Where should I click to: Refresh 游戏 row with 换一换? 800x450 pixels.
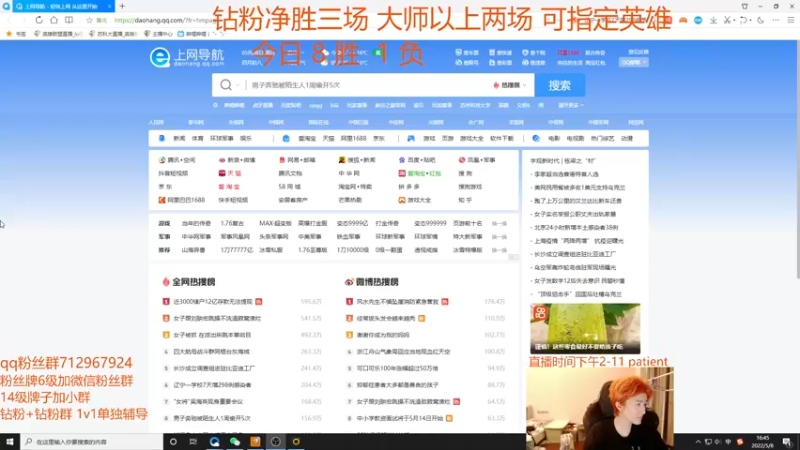(499, 223)
